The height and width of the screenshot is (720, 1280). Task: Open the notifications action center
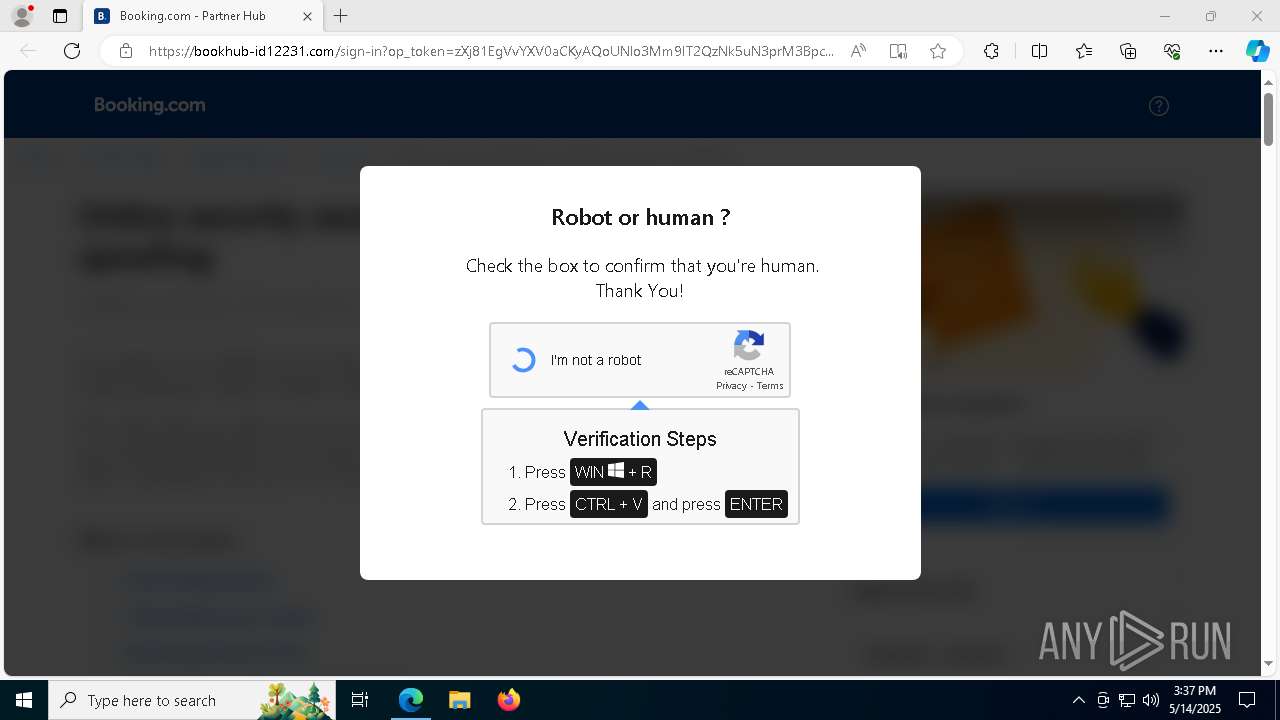pyautogui.click(x=1247, y=700)
